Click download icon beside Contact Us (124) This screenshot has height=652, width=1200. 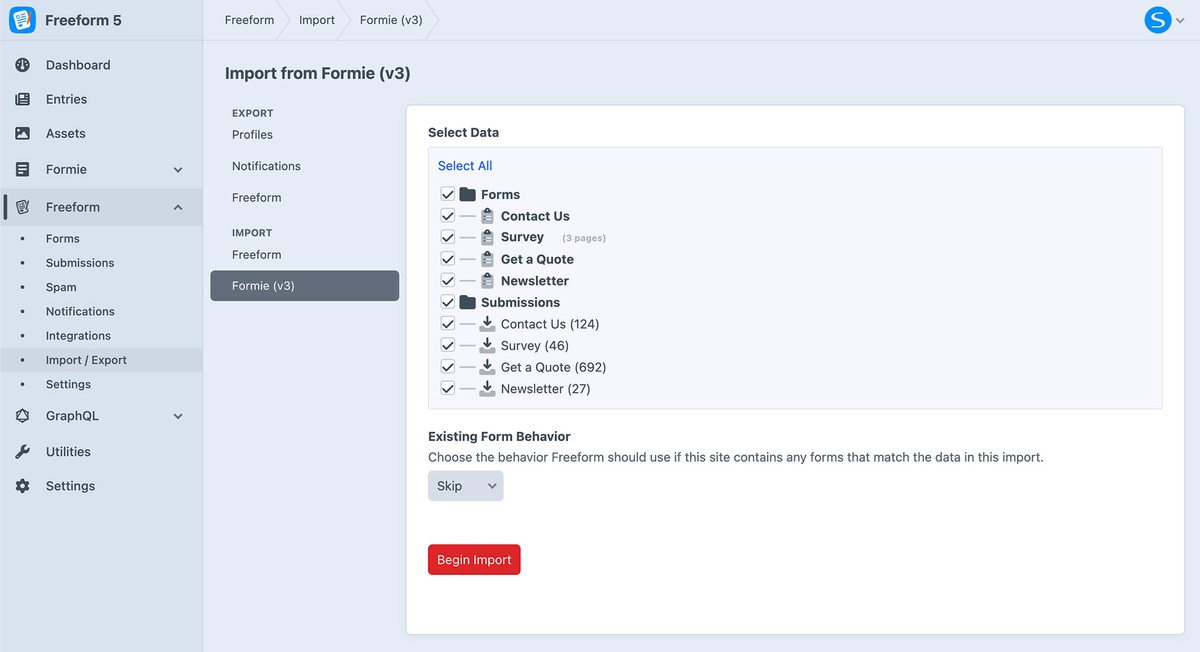pyautogui.click(x=487, y=324)
